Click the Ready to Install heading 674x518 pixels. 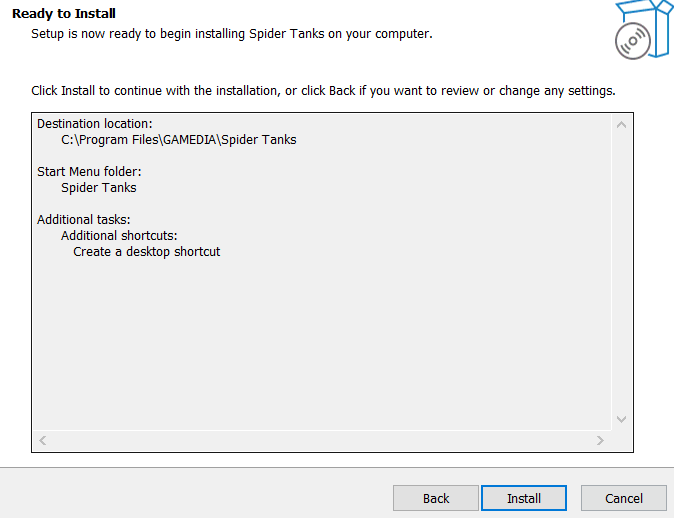[x=64, y=14]
